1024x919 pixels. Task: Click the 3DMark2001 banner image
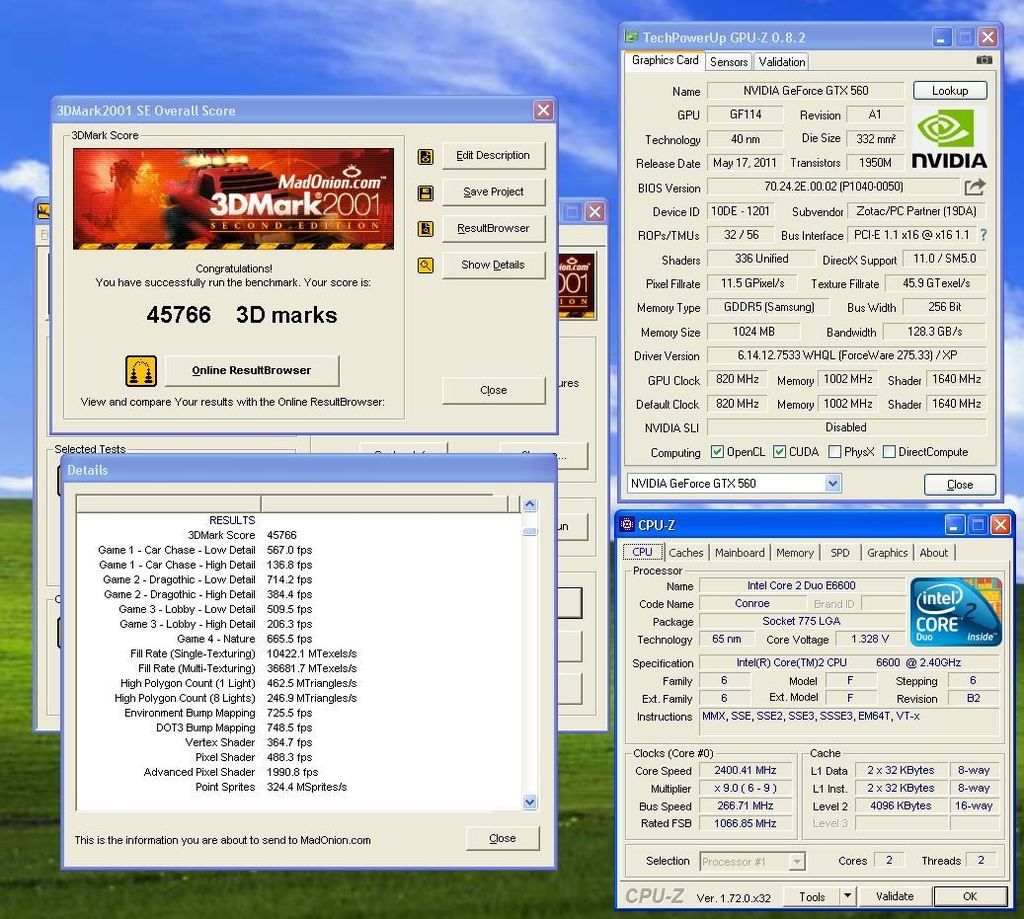click(233, 199)
